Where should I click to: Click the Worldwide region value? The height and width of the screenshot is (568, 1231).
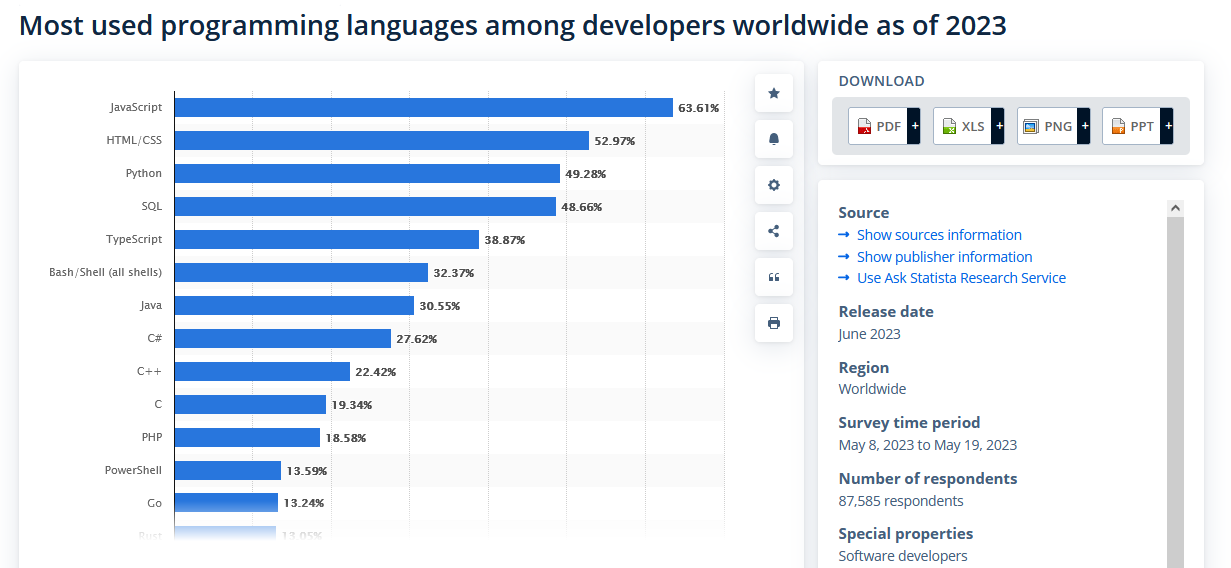(x=873, y=389)
